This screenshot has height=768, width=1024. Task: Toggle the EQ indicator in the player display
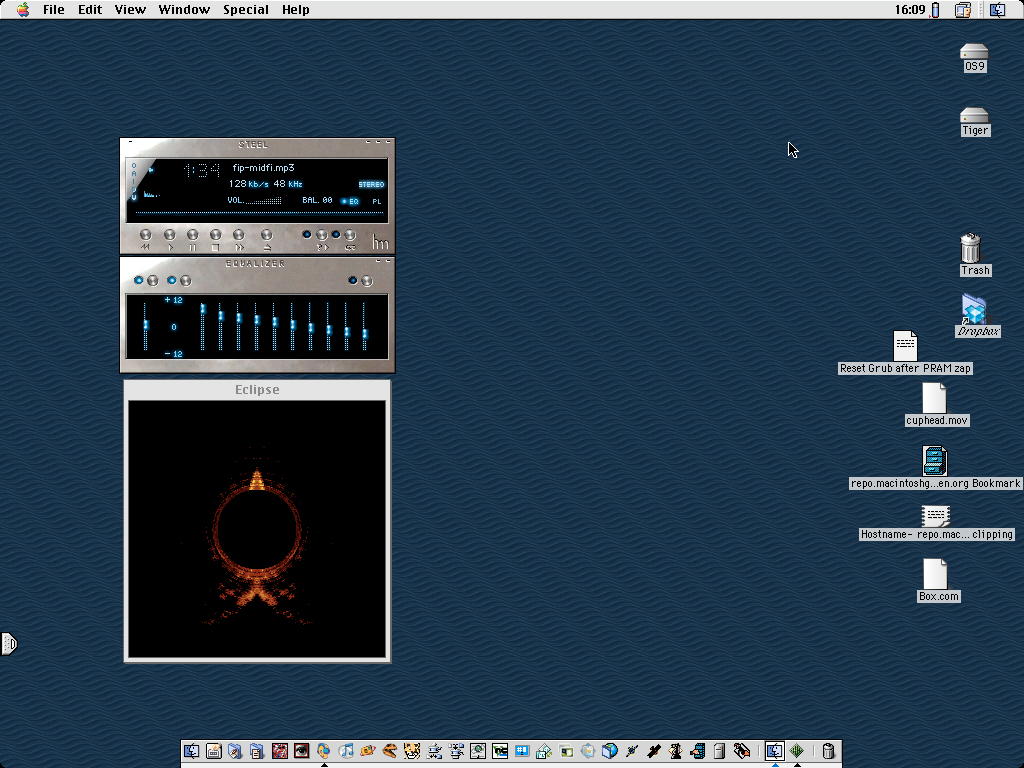tap(350, 201)
